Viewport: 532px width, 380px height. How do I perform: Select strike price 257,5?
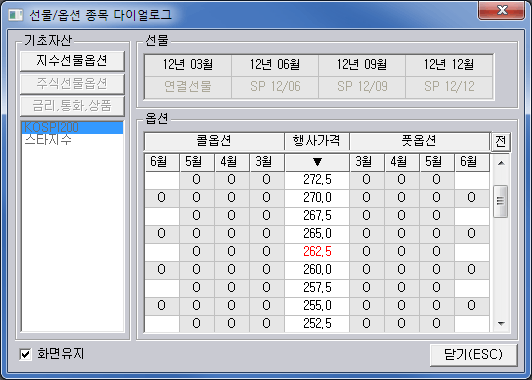[317, 288]
